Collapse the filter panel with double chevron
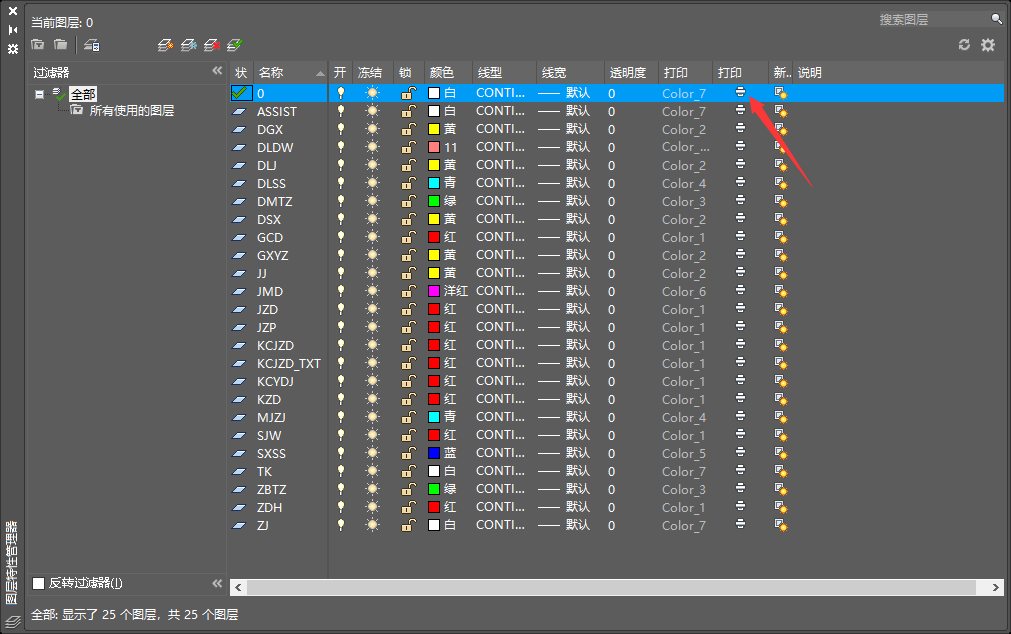Screen dimensions: 1011x634 [217, 71]
